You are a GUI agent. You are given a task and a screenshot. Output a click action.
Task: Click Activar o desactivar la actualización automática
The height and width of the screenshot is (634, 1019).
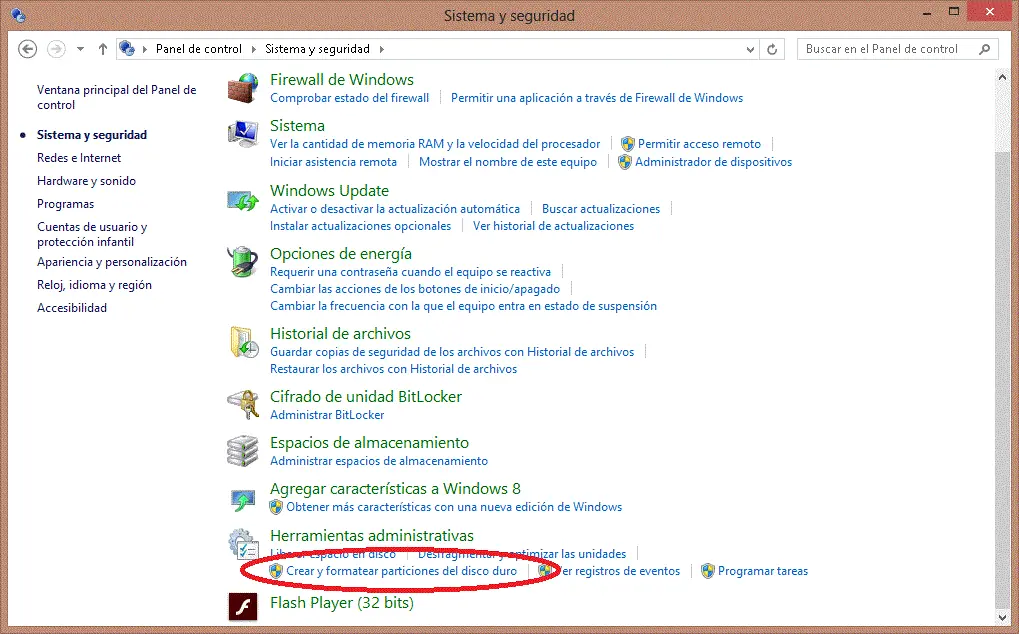[394, 209]
